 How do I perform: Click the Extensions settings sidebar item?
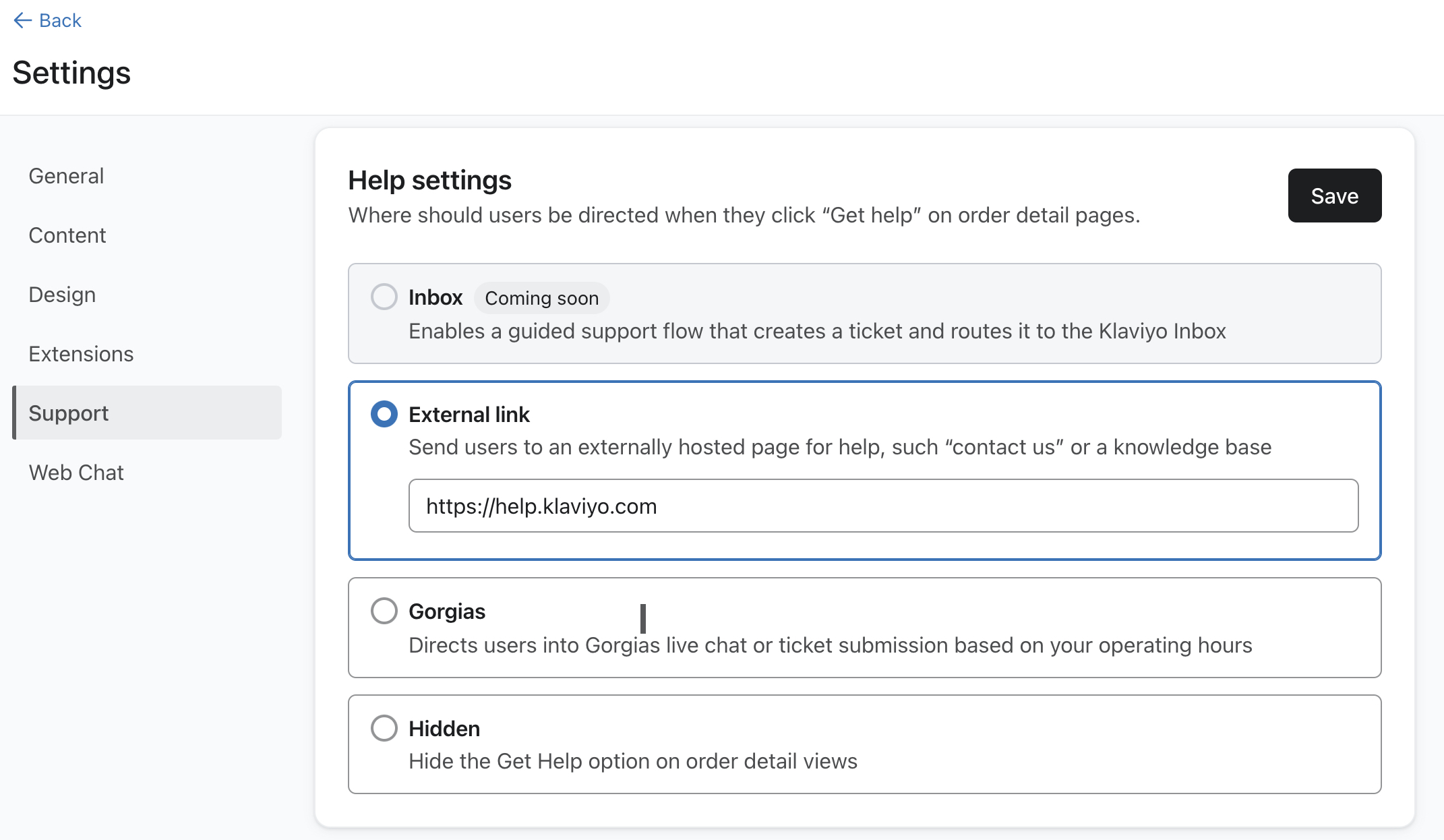click(81, 353)
